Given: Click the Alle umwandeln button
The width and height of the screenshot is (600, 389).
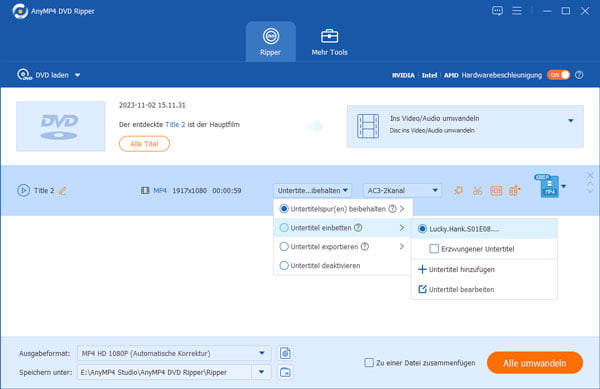Looking at the screenshot, I should [x=535, y=363].
